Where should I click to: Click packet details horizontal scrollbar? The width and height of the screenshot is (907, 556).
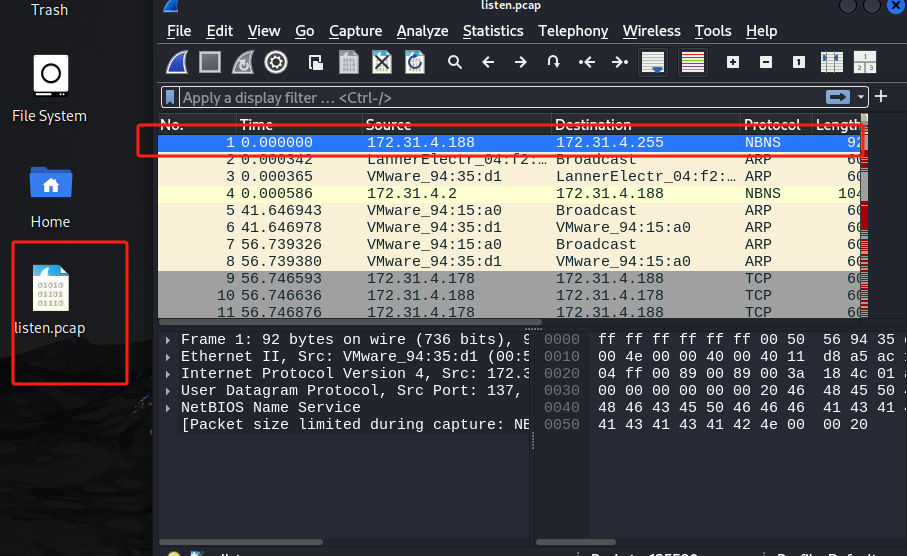[241, 542]
